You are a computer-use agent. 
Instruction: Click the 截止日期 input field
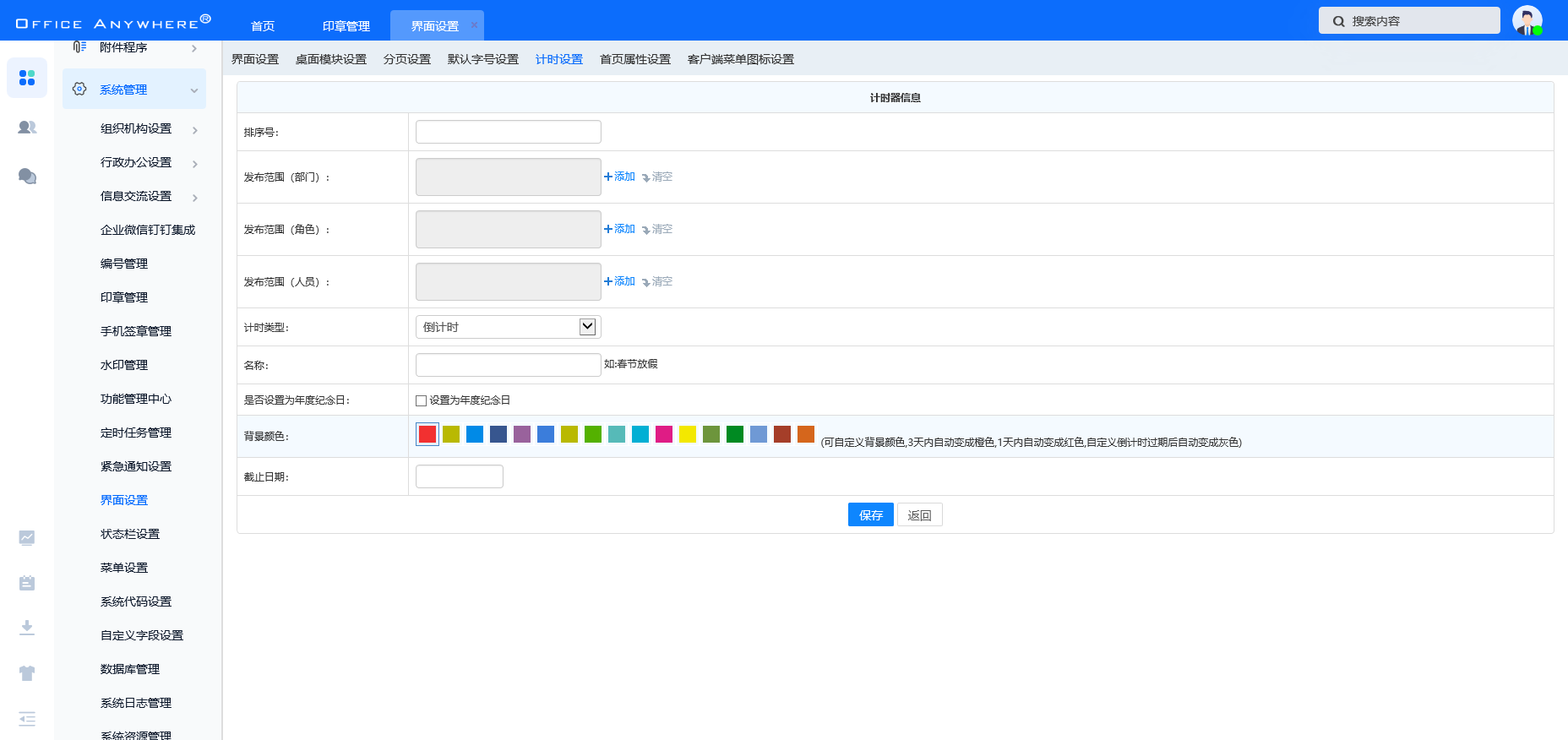pyautogui.click(x=459, y=476)
